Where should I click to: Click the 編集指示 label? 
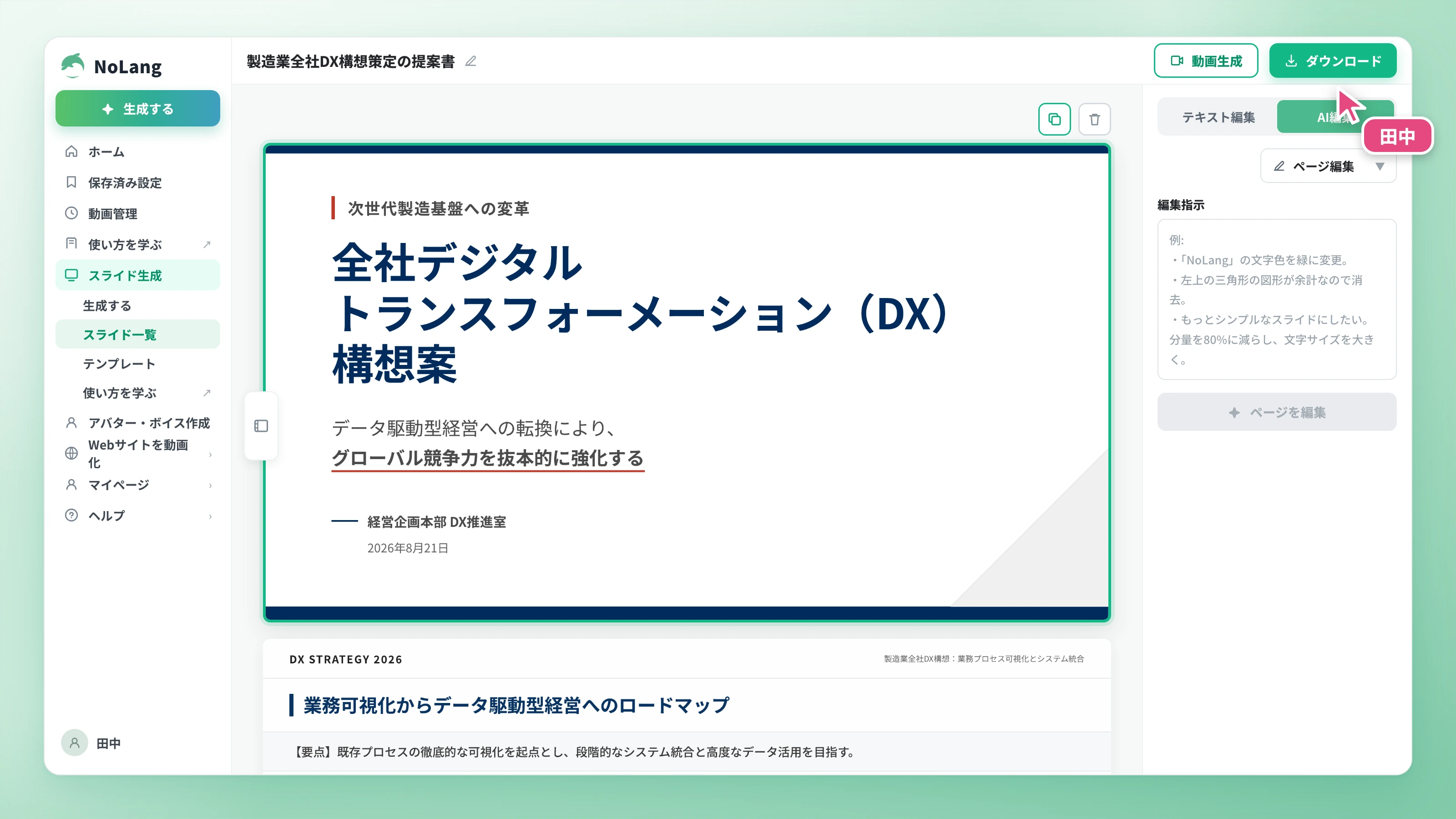(x=1181, y=205)
